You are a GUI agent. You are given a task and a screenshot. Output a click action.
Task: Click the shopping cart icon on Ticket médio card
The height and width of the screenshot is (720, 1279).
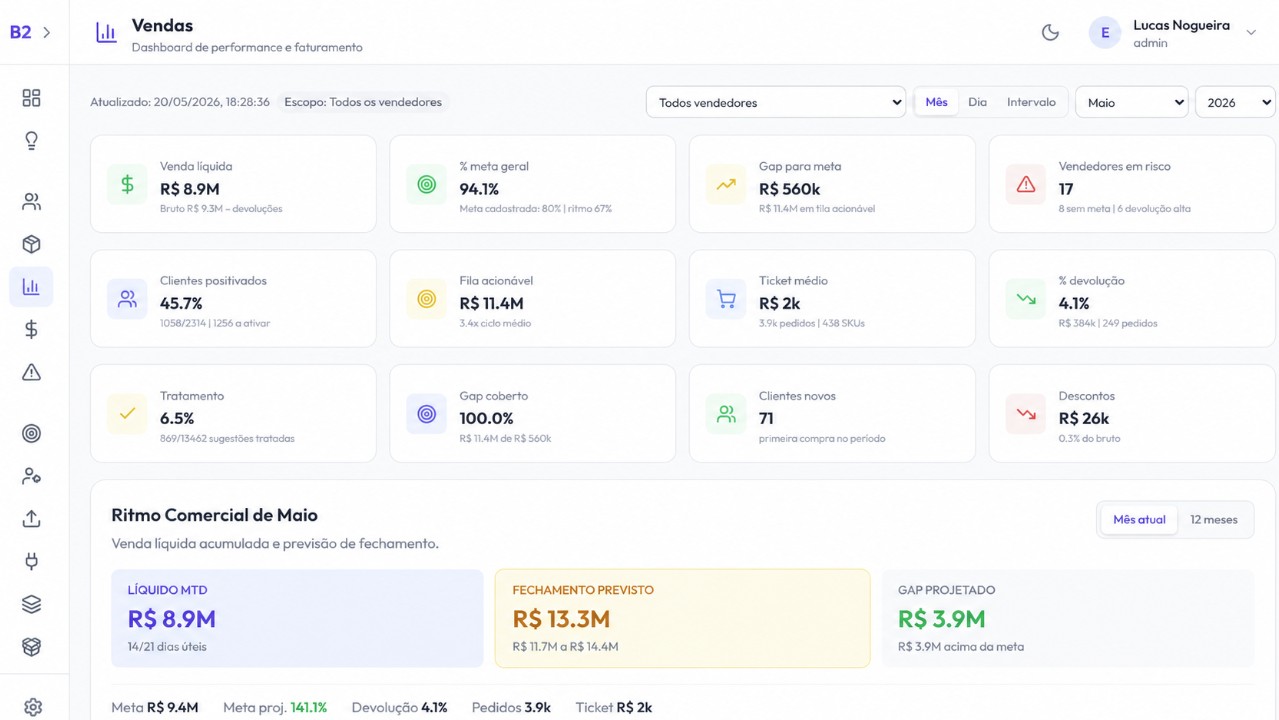tap(726, 299)
